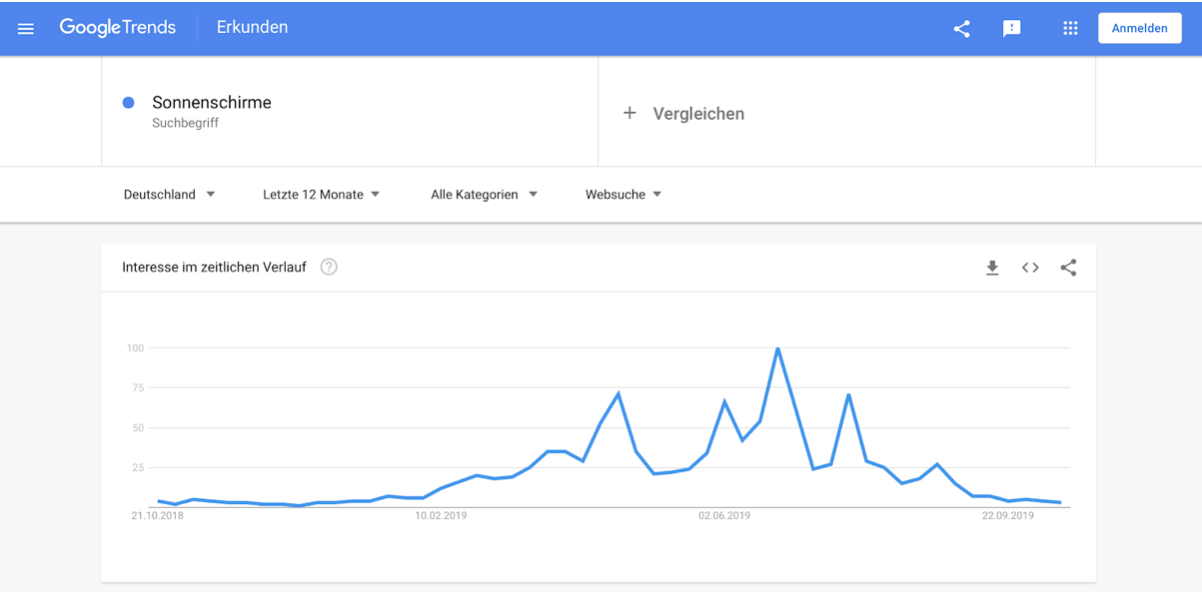
Task: Click Vergleichen to add comparison term
Action: [x=699, y=113]
